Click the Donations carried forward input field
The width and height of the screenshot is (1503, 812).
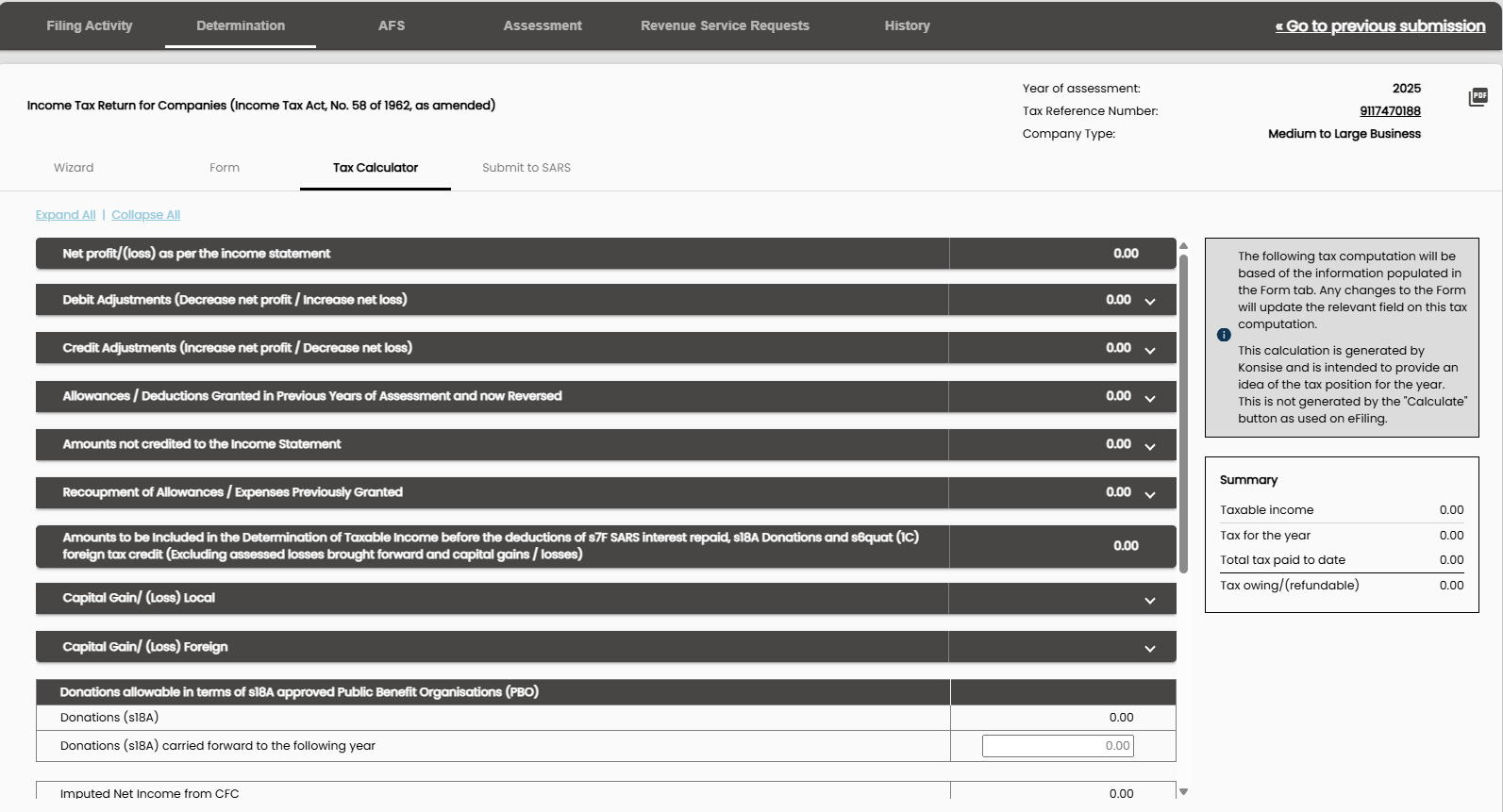coord(1058,746)
